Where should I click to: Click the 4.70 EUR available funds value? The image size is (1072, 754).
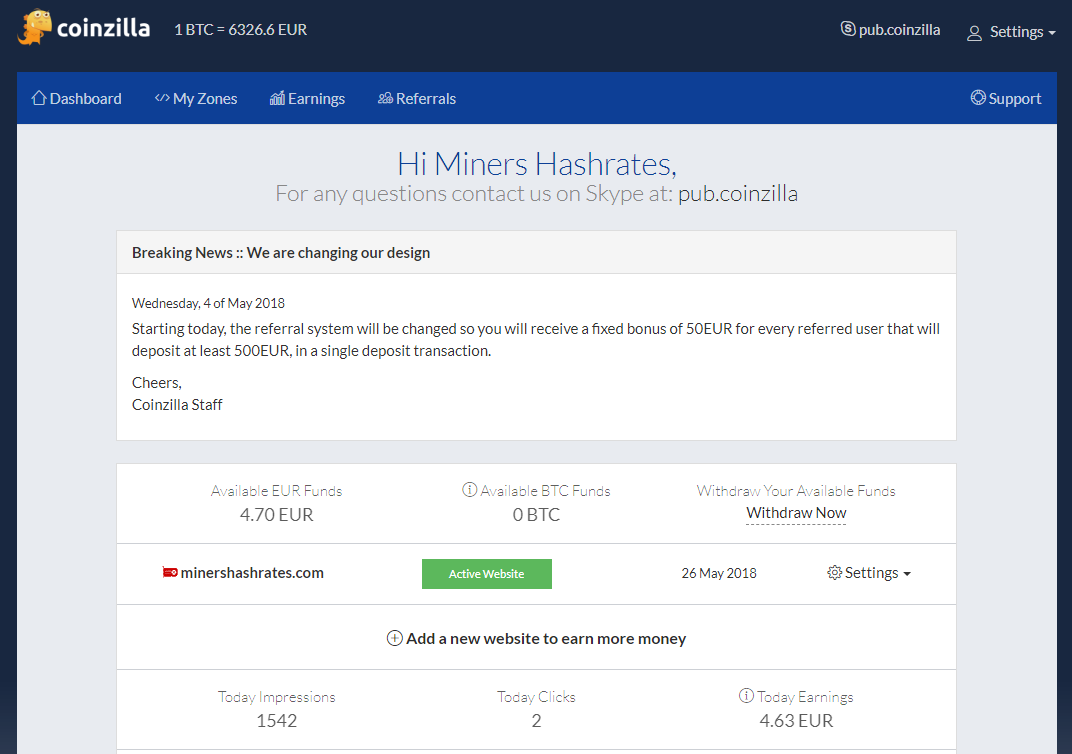(x=276, y=515)
